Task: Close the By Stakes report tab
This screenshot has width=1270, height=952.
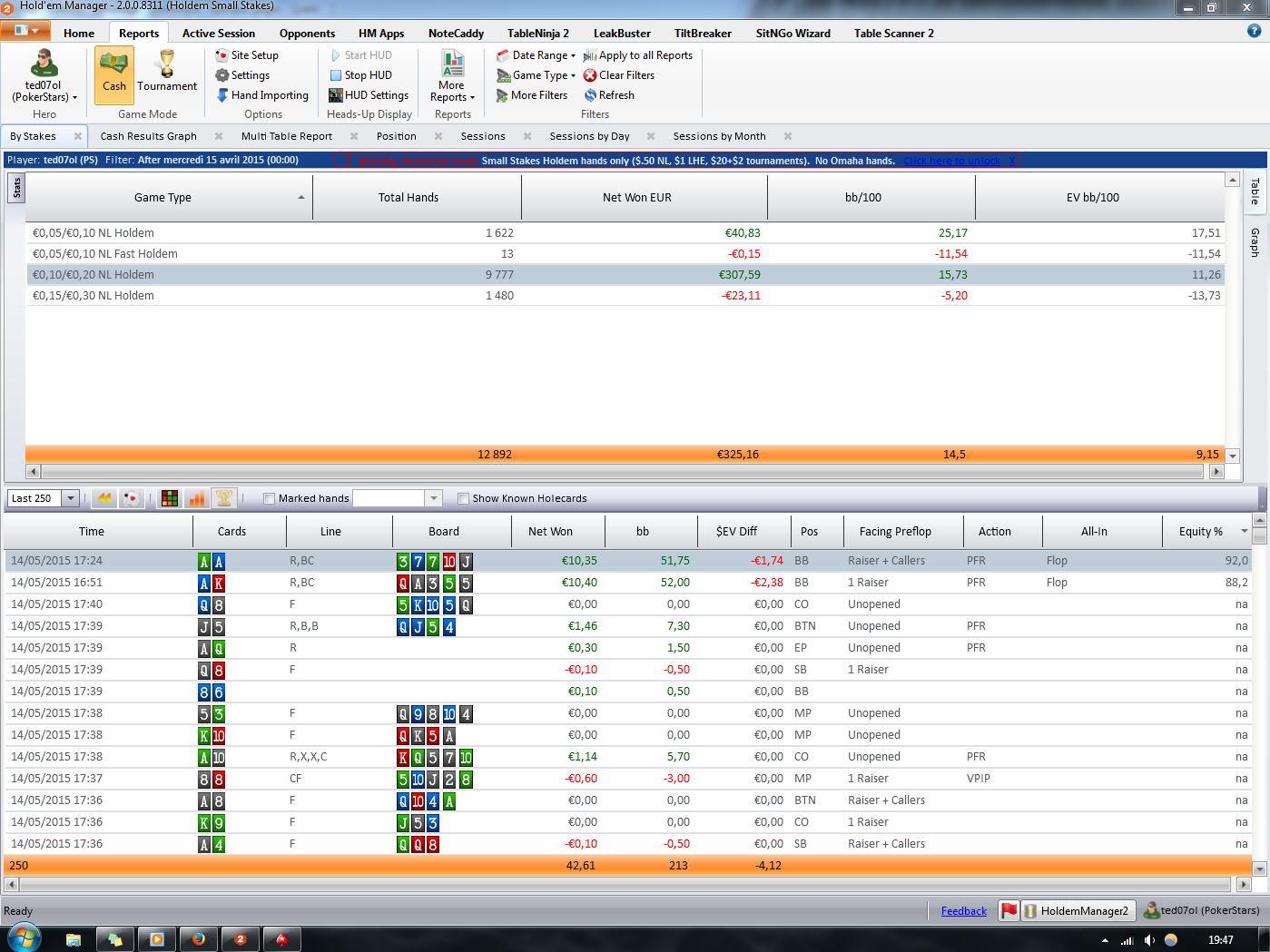Action: pyautogui.click(x=78, y=136)
